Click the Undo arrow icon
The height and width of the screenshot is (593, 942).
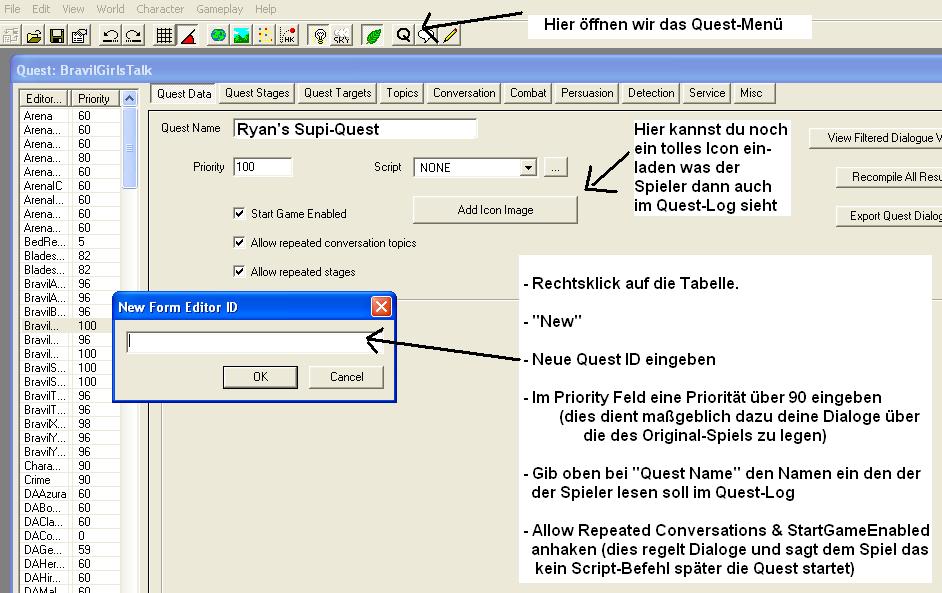110,35
